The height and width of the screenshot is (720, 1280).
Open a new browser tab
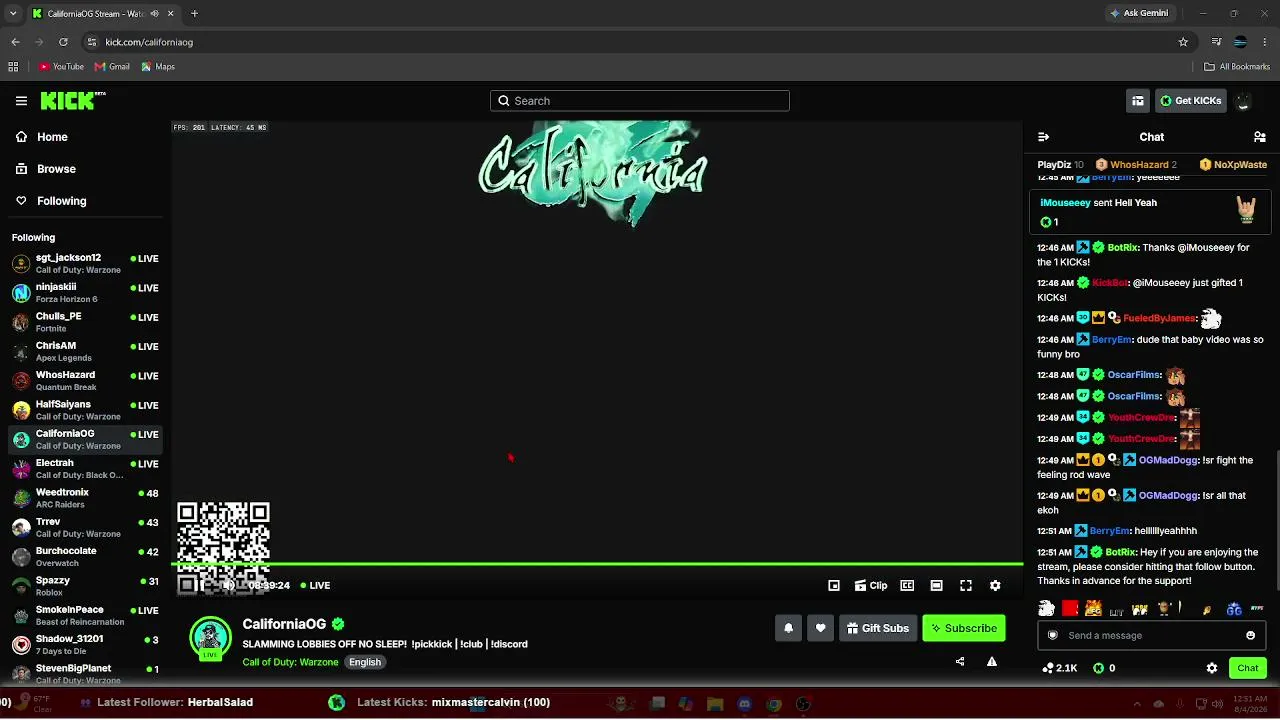tap(194, 13)
